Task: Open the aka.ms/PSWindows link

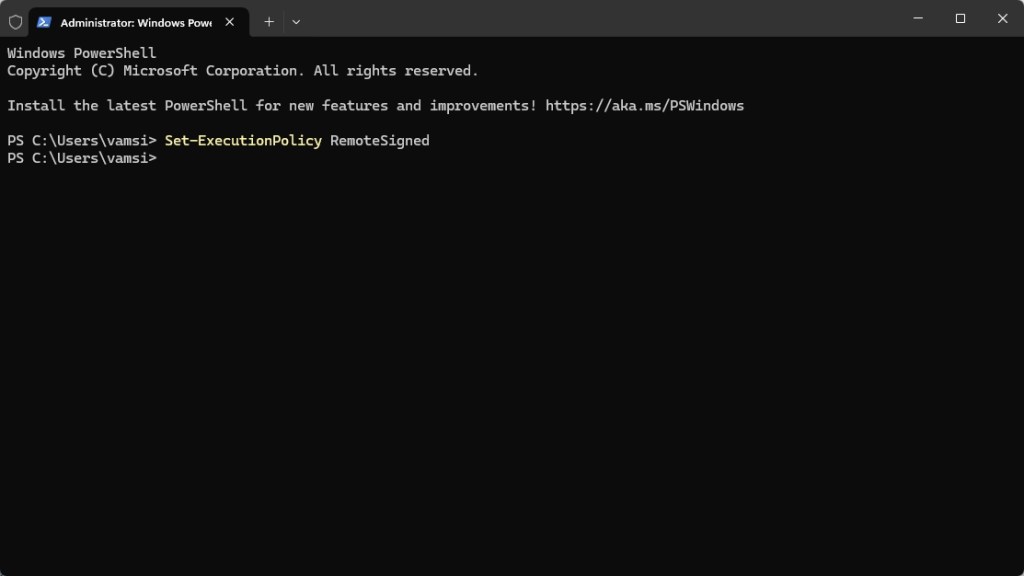Action: coord(644,106)
